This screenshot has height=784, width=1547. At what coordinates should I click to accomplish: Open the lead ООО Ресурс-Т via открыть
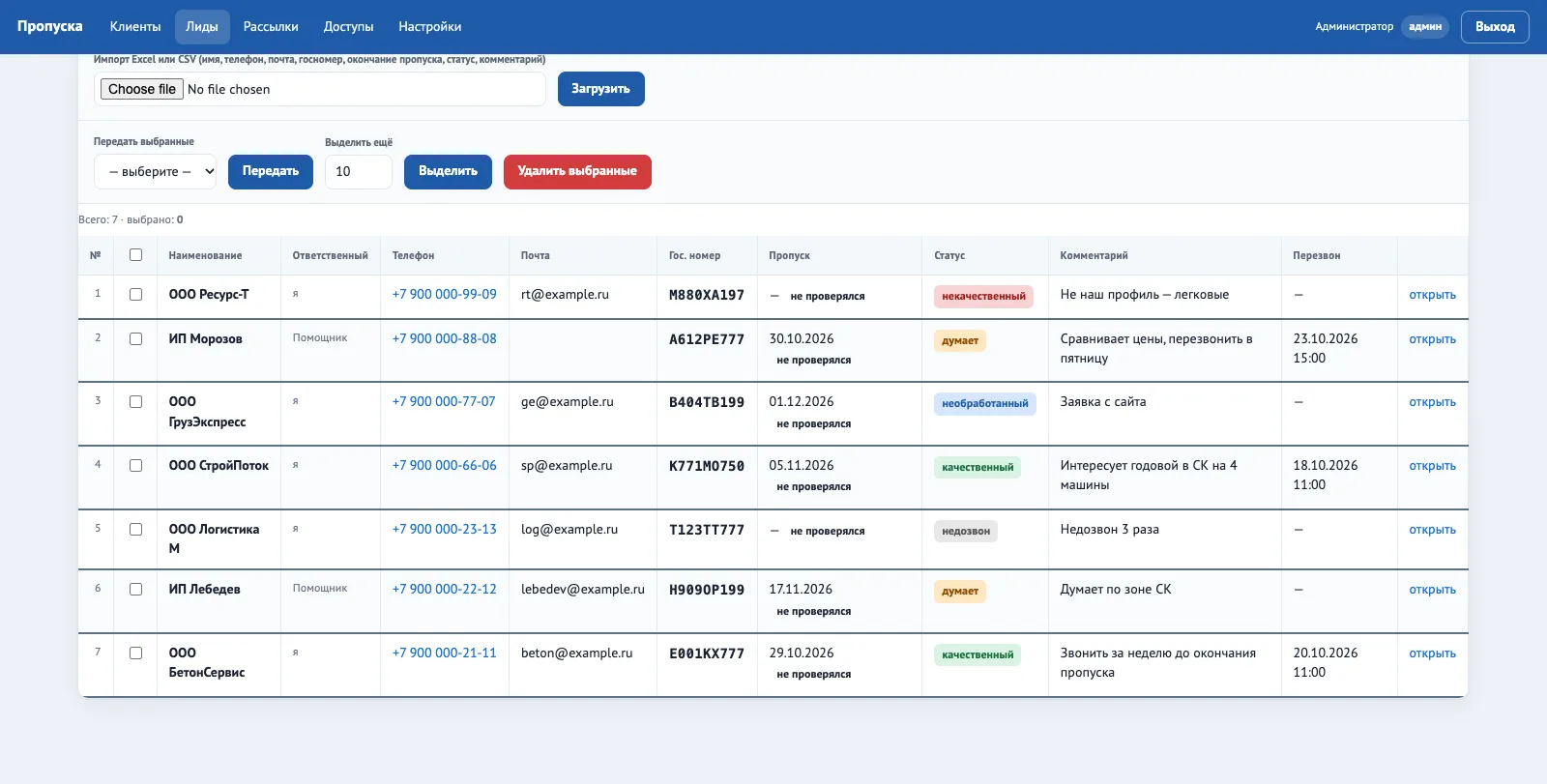(1432, 295)
